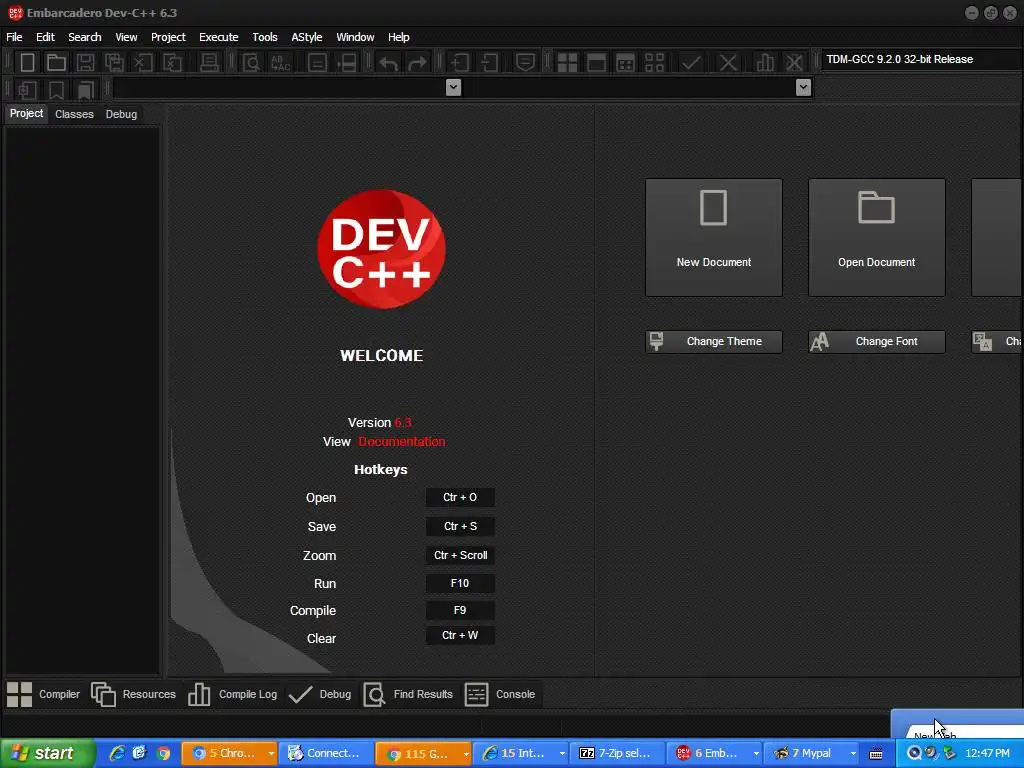
Task: Click the Replace AB-to-AC toolbar icon
Action: coord(281,63)
